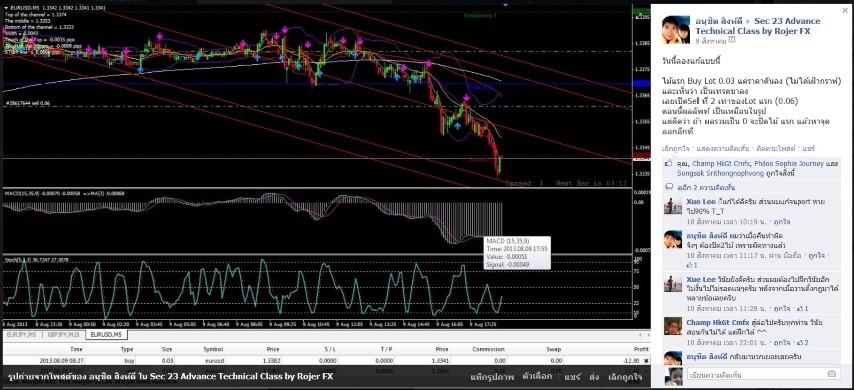Click the camera icon in the comment box

(x=831, y=374)
